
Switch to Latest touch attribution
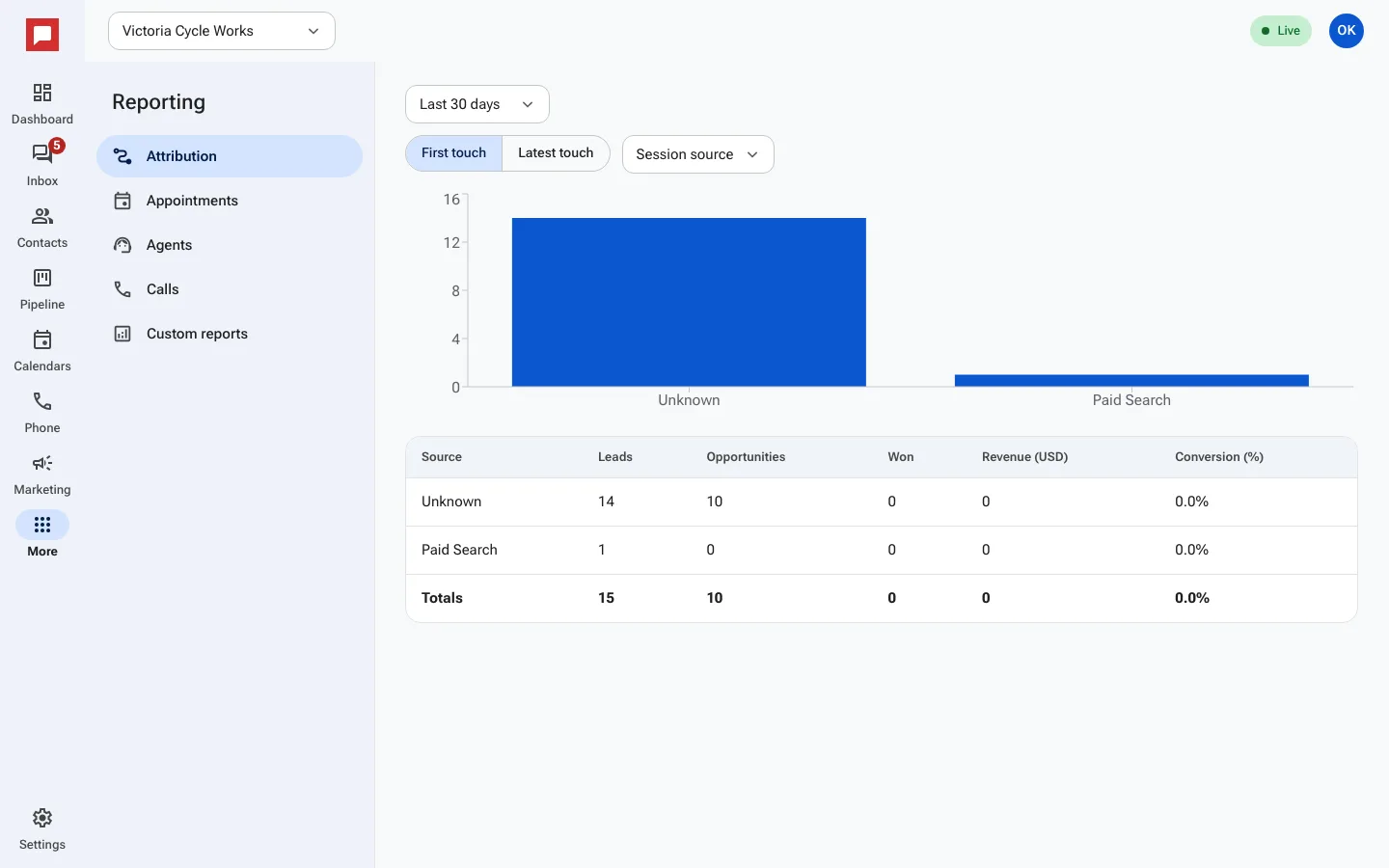[556, 153]
